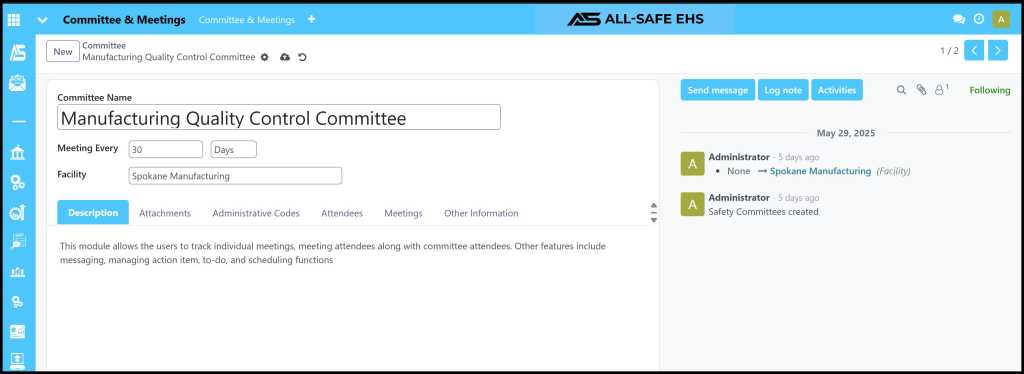The height and width of the screenshot is (374, 1024).
Task: Open the apps grid menu icon
Action: coord(14,20)
